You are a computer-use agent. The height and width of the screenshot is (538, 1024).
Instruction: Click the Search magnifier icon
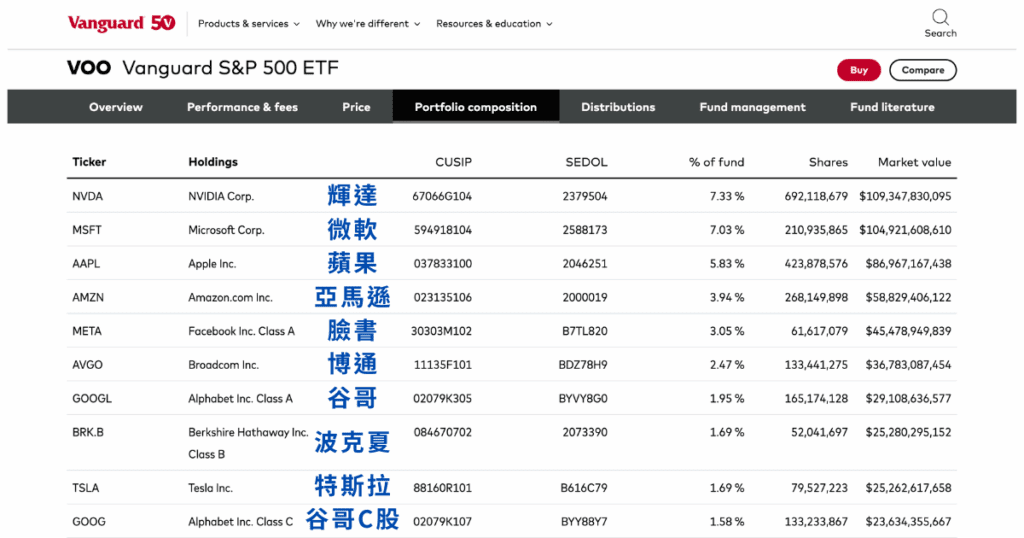[x=940, y=17]
